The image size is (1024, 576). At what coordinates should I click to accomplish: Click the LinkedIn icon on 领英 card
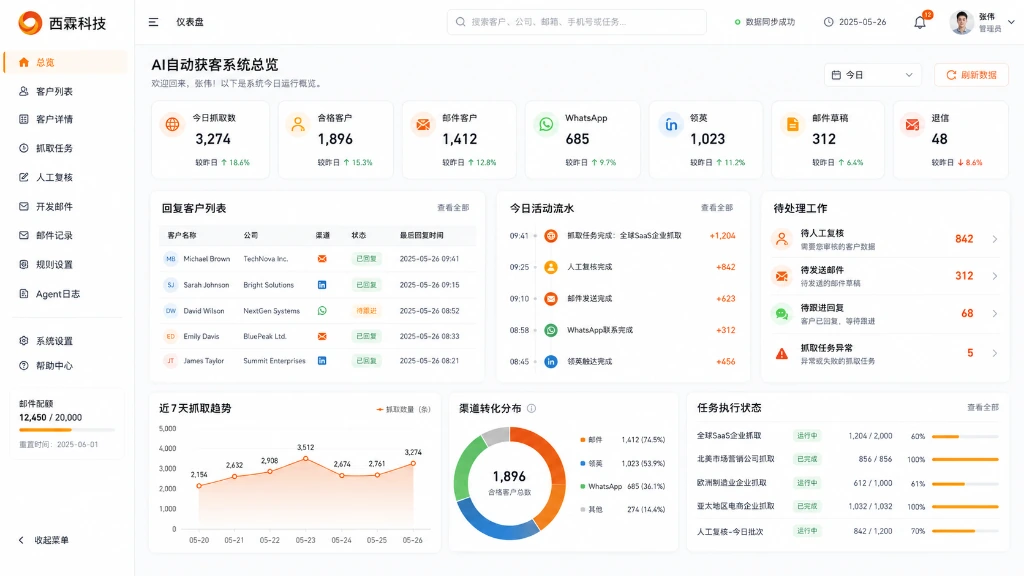click(671, 124)
